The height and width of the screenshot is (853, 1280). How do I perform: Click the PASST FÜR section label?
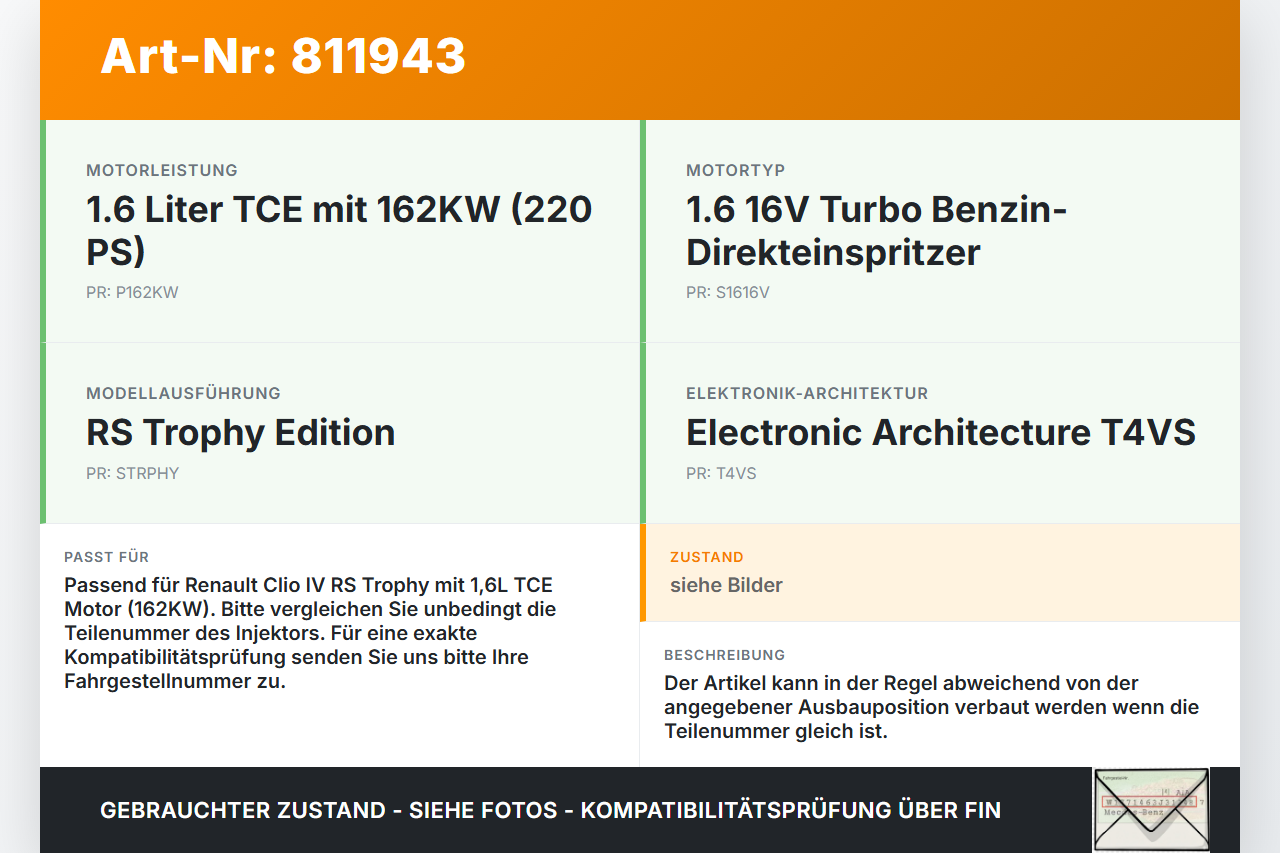point(106,557)
